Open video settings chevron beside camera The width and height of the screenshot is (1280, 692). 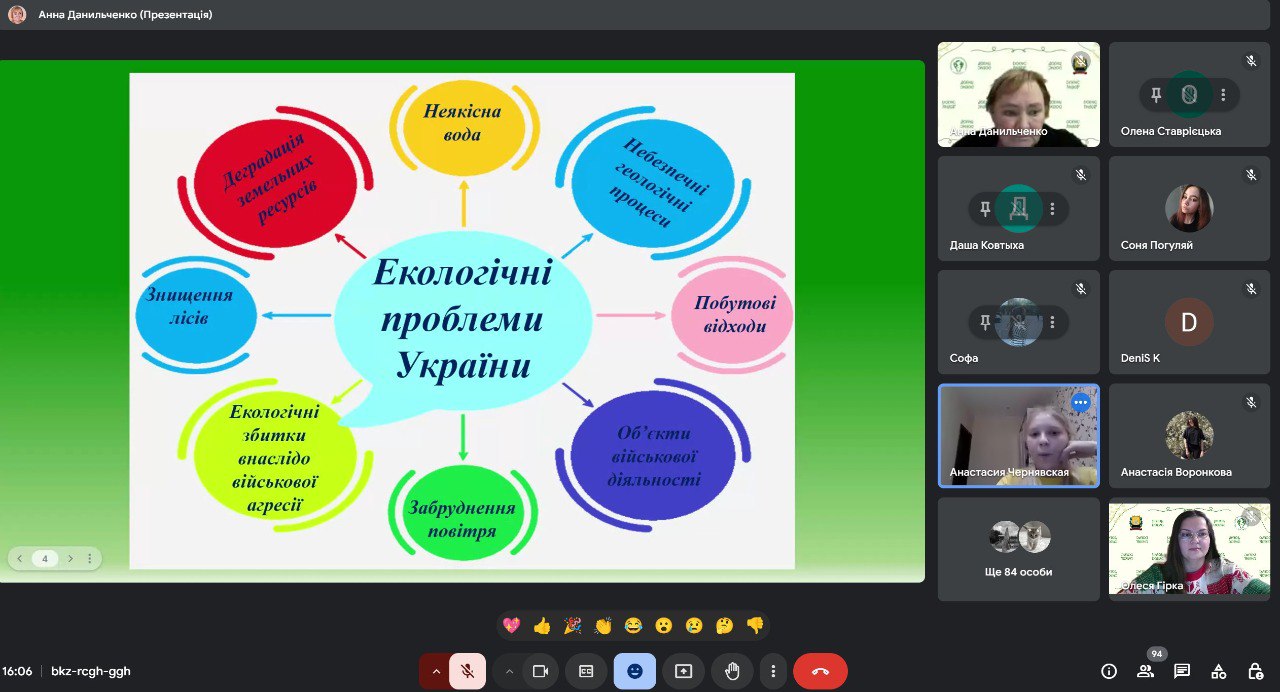[508, 671]
